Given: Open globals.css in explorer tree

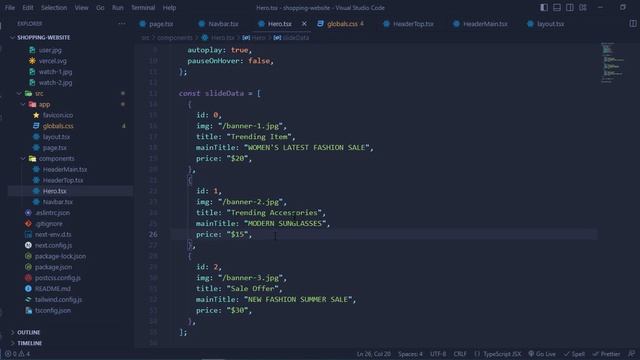Looking at the screenshot, I should tap(58, 126).
